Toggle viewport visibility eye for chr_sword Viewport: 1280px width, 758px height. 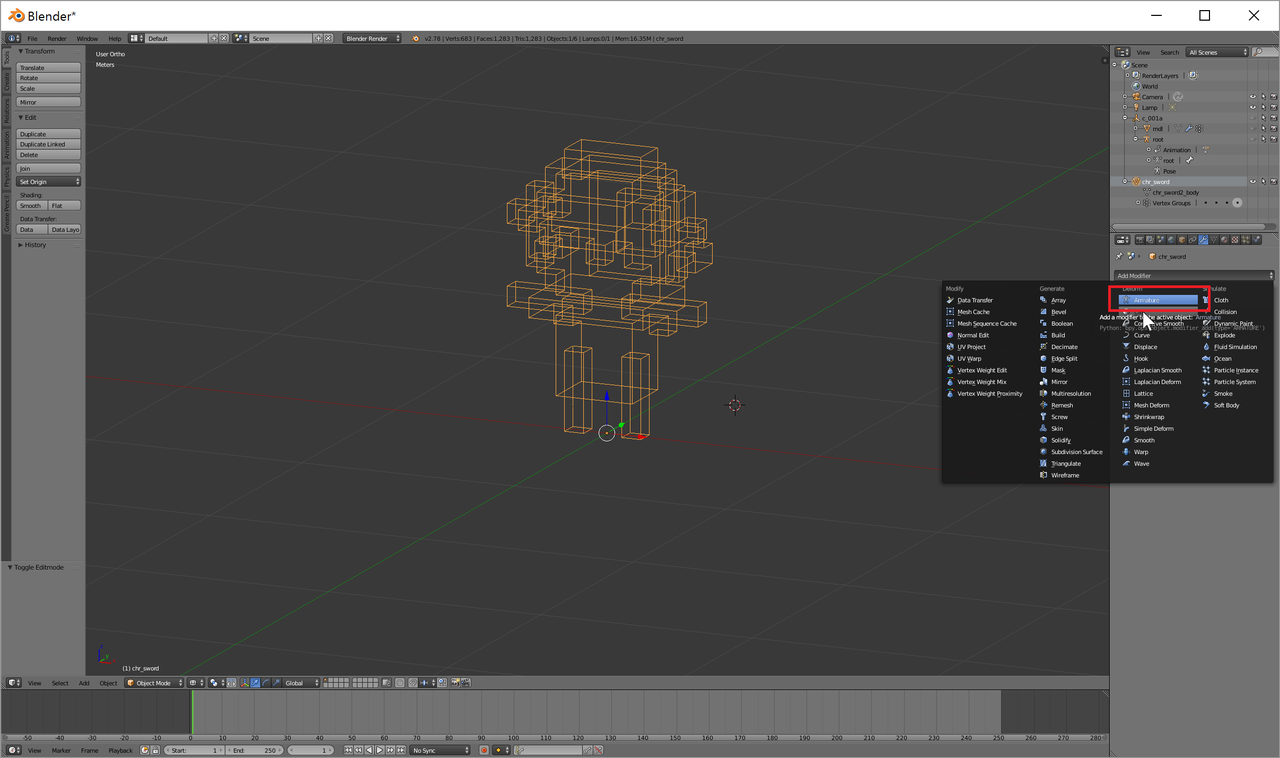(x=1252, y=182)
